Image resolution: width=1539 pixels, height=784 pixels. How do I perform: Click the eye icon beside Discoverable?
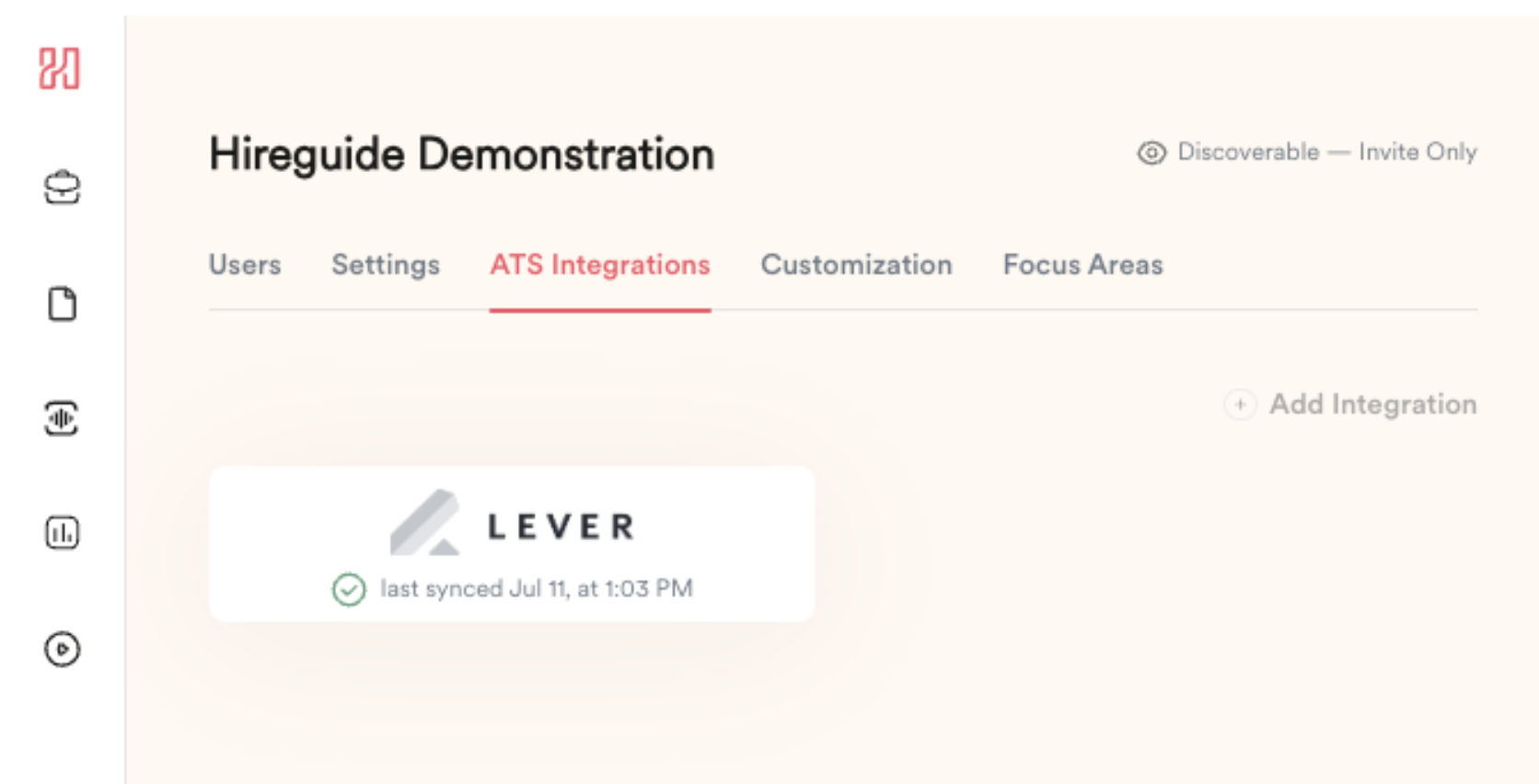[x=1151, y=153]
